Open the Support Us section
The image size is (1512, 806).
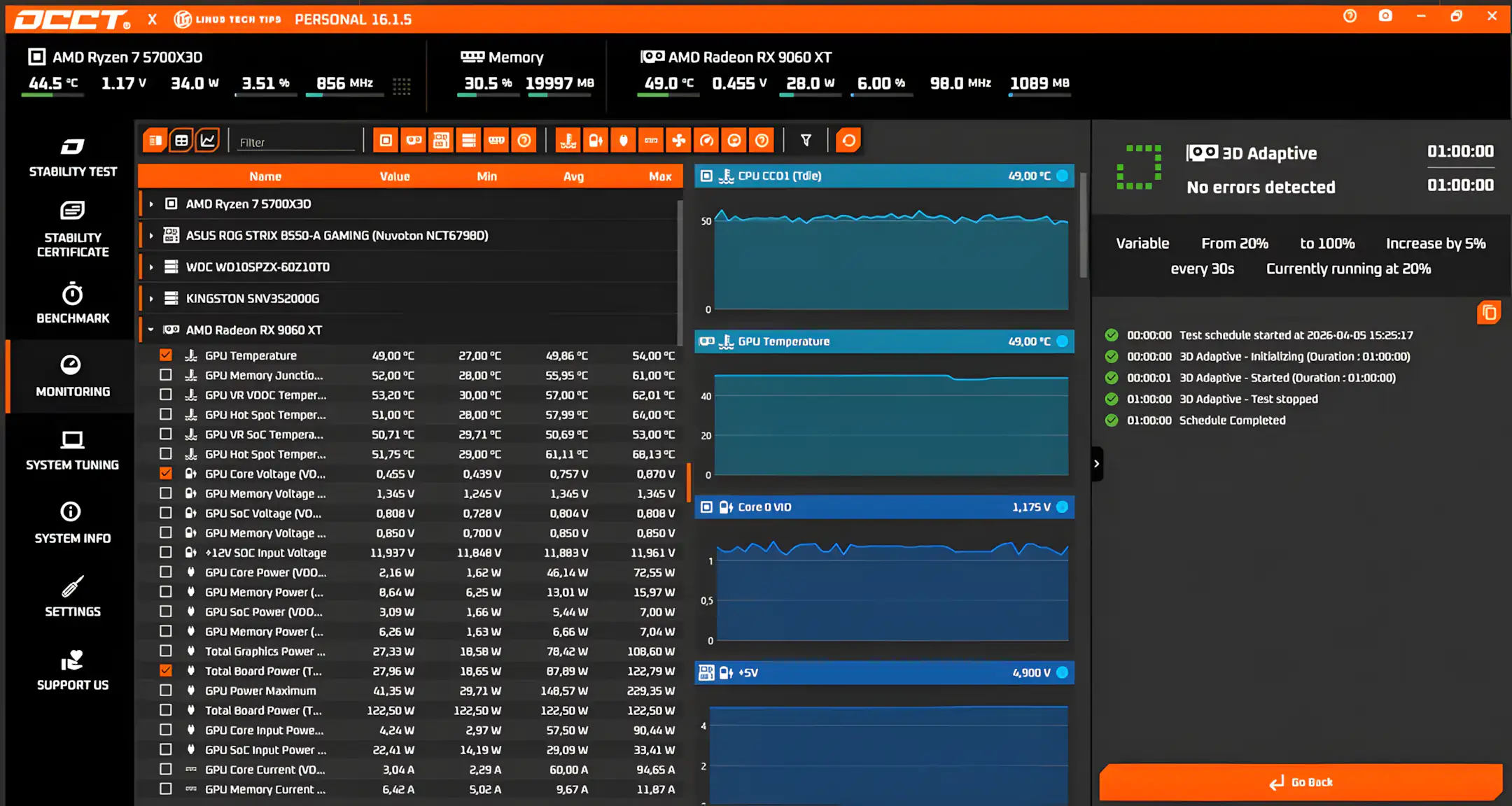click(x=73, y=670)
